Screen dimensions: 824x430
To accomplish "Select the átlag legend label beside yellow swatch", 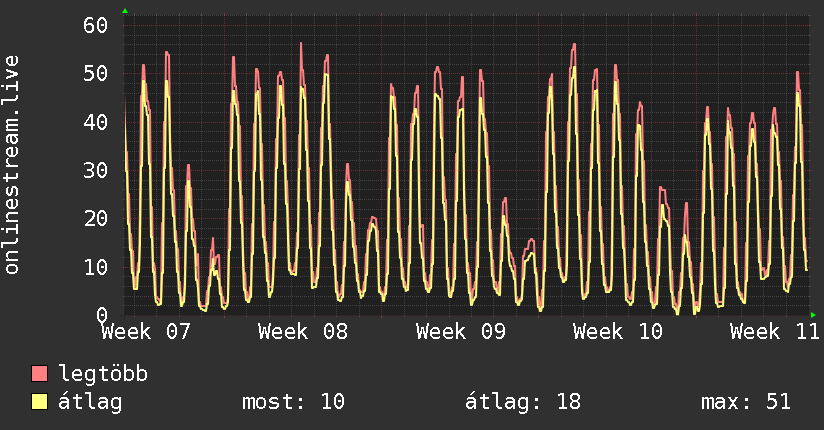I will [x=90, y=403].
